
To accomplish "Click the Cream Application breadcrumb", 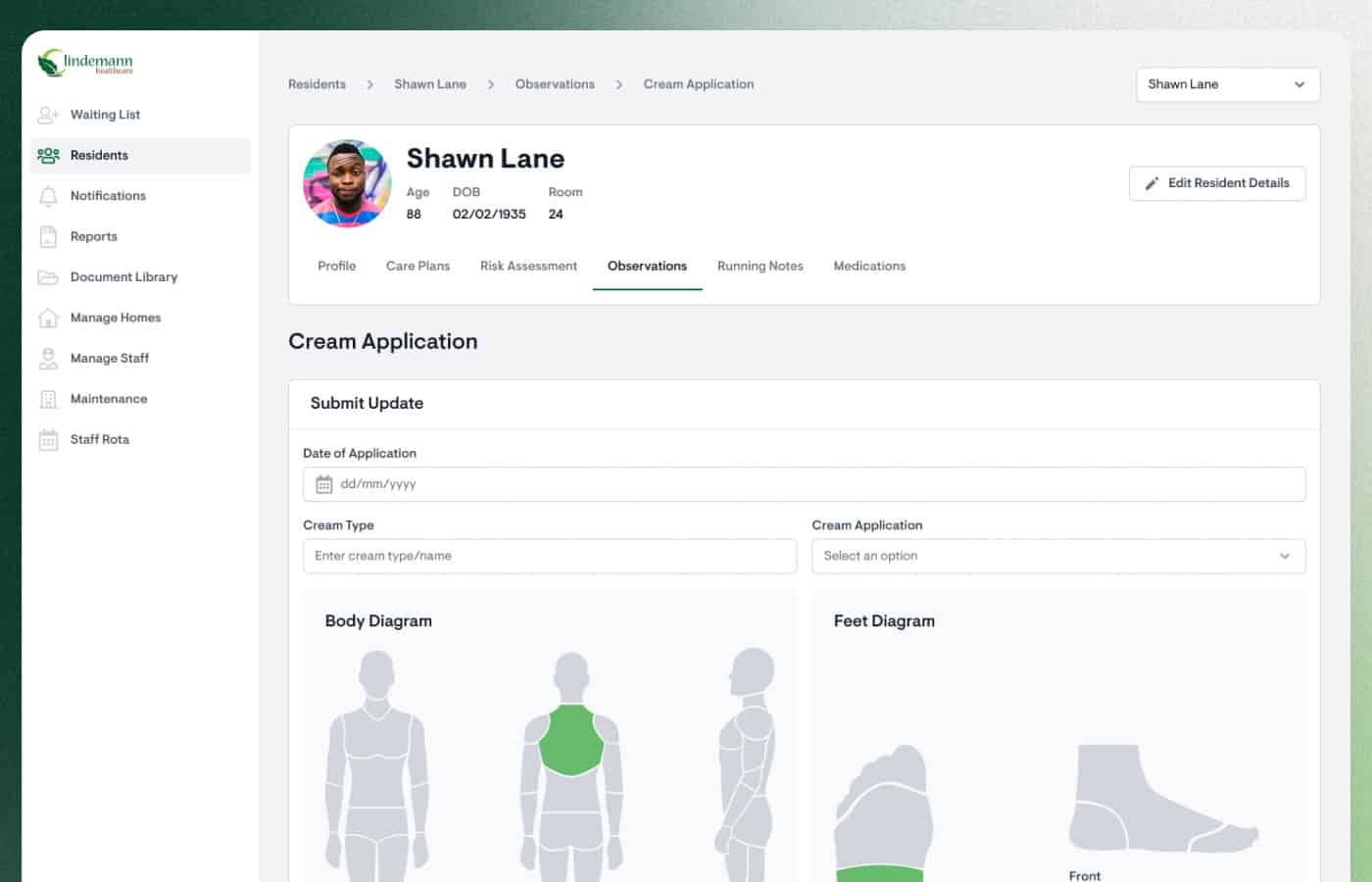I will pyautogui.click(x=699, y=84).
